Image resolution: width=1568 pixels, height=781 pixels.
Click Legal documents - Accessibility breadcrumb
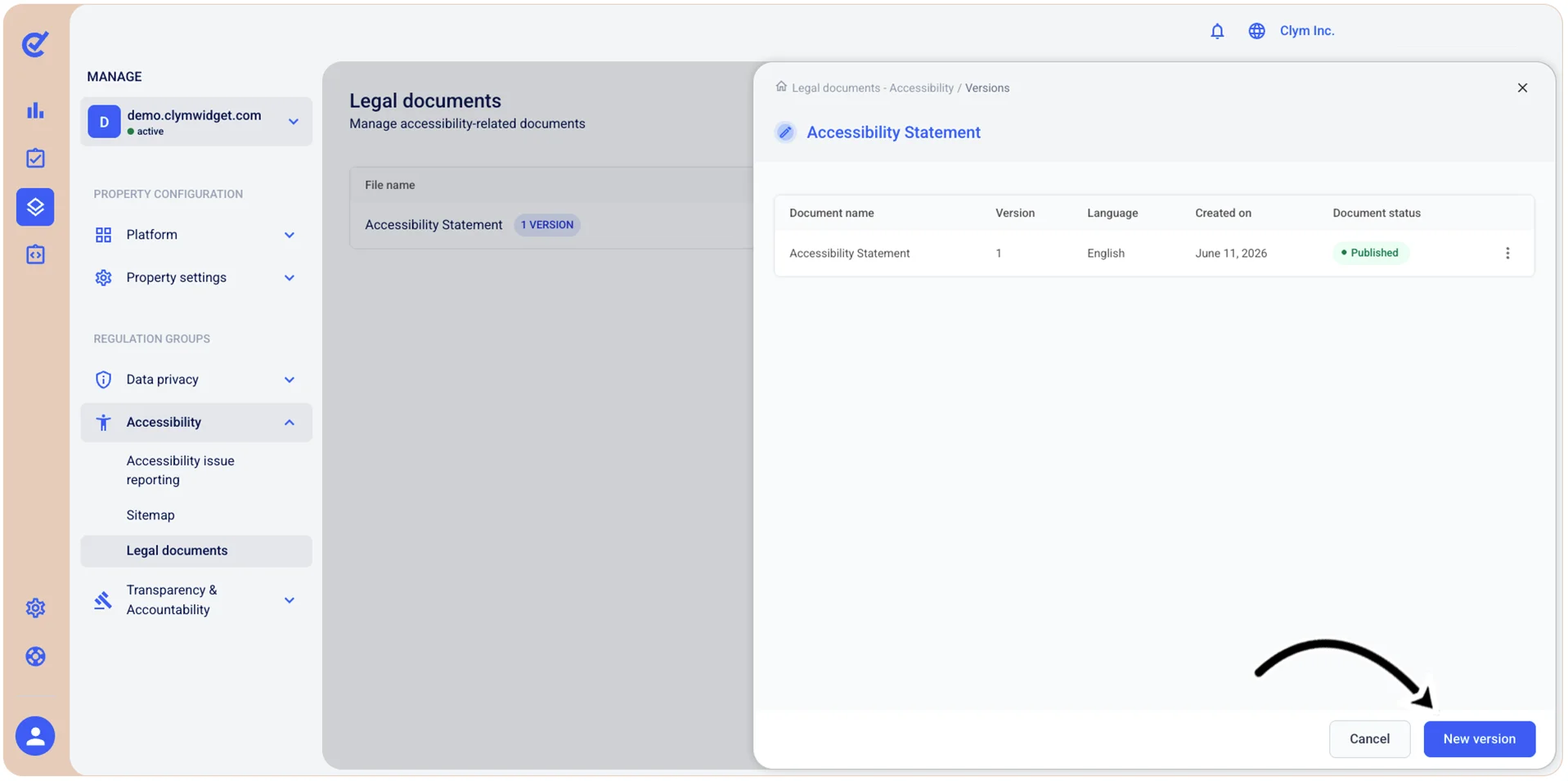(872, 88)
